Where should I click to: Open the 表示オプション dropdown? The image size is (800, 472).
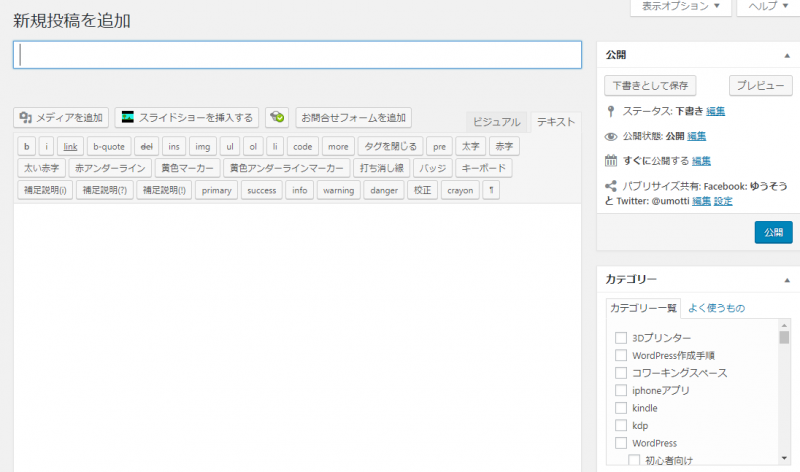680,6
